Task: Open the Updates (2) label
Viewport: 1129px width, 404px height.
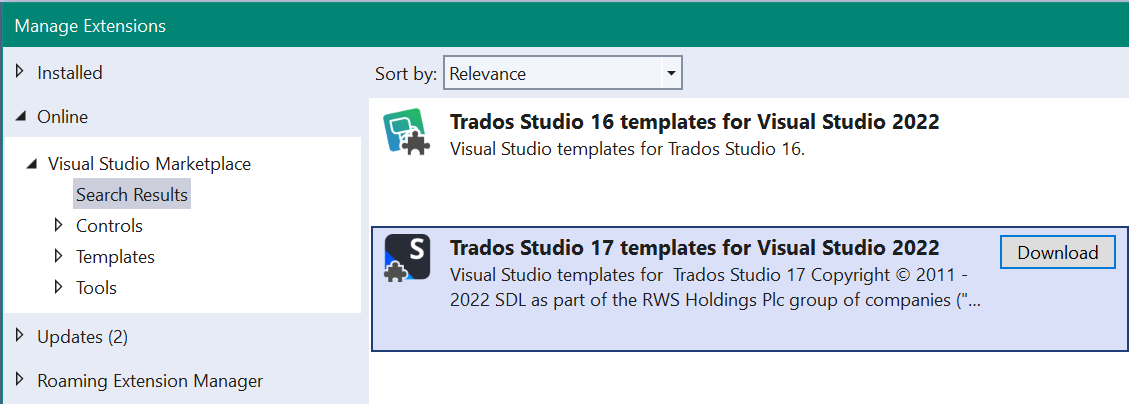Action: (82, 337)
